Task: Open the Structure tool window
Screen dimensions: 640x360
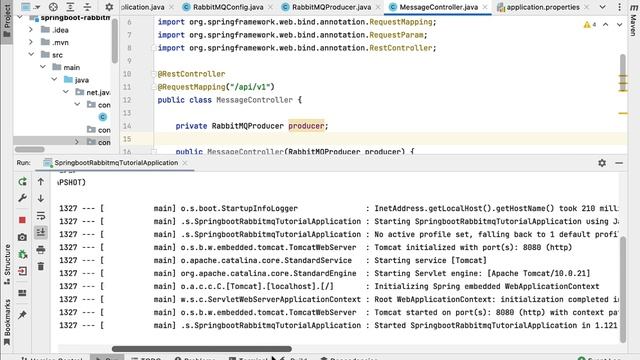Action: point(7,264)
